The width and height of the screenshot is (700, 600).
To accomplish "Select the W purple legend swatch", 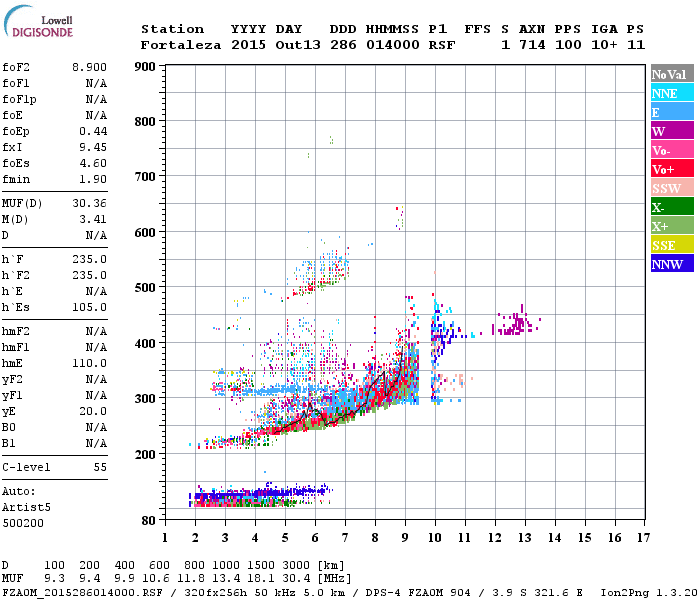I will pyautogui.click(x=672, y=131).
